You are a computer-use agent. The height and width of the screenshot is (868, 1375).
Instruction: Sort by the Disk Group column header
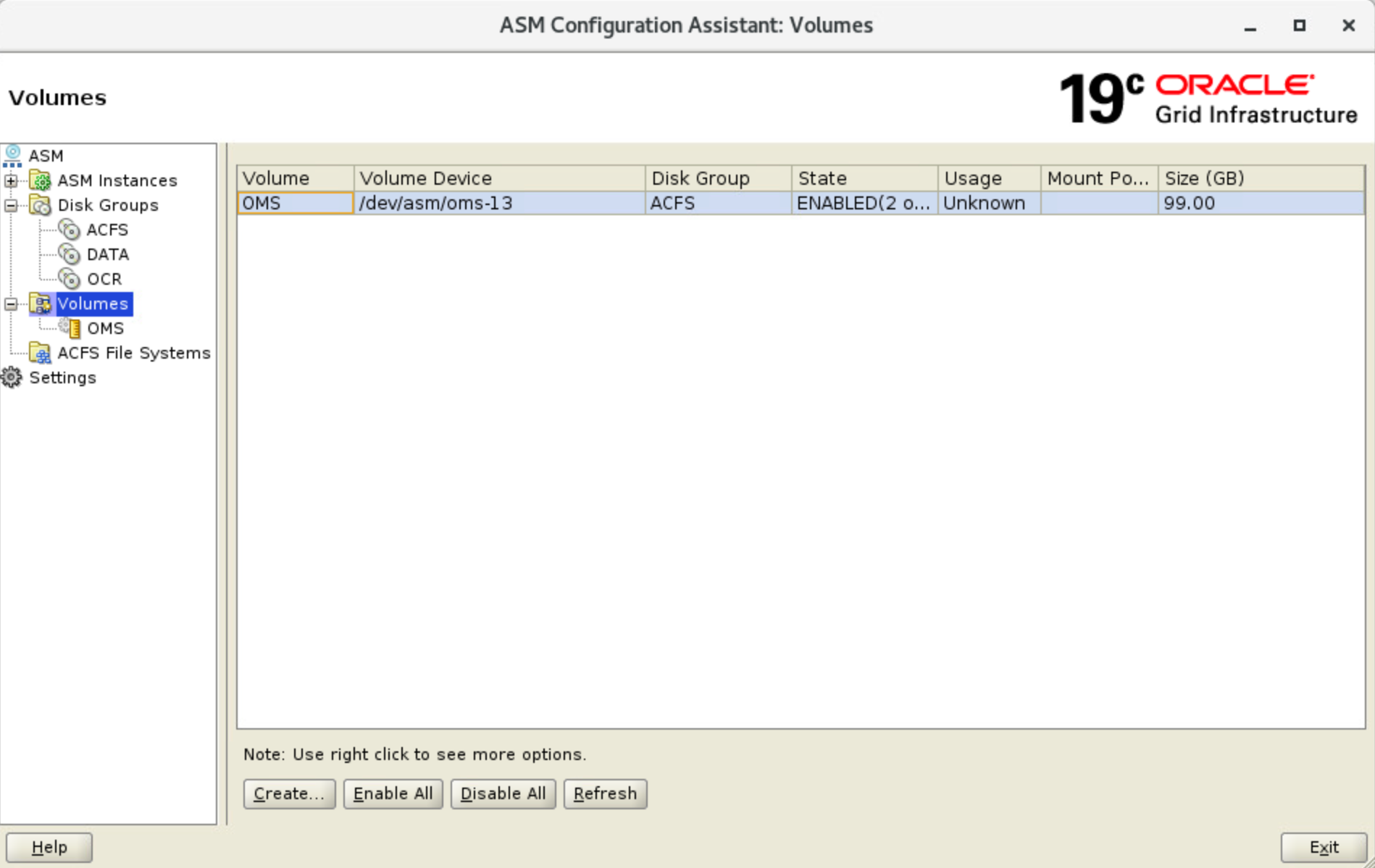coord(719,178)
